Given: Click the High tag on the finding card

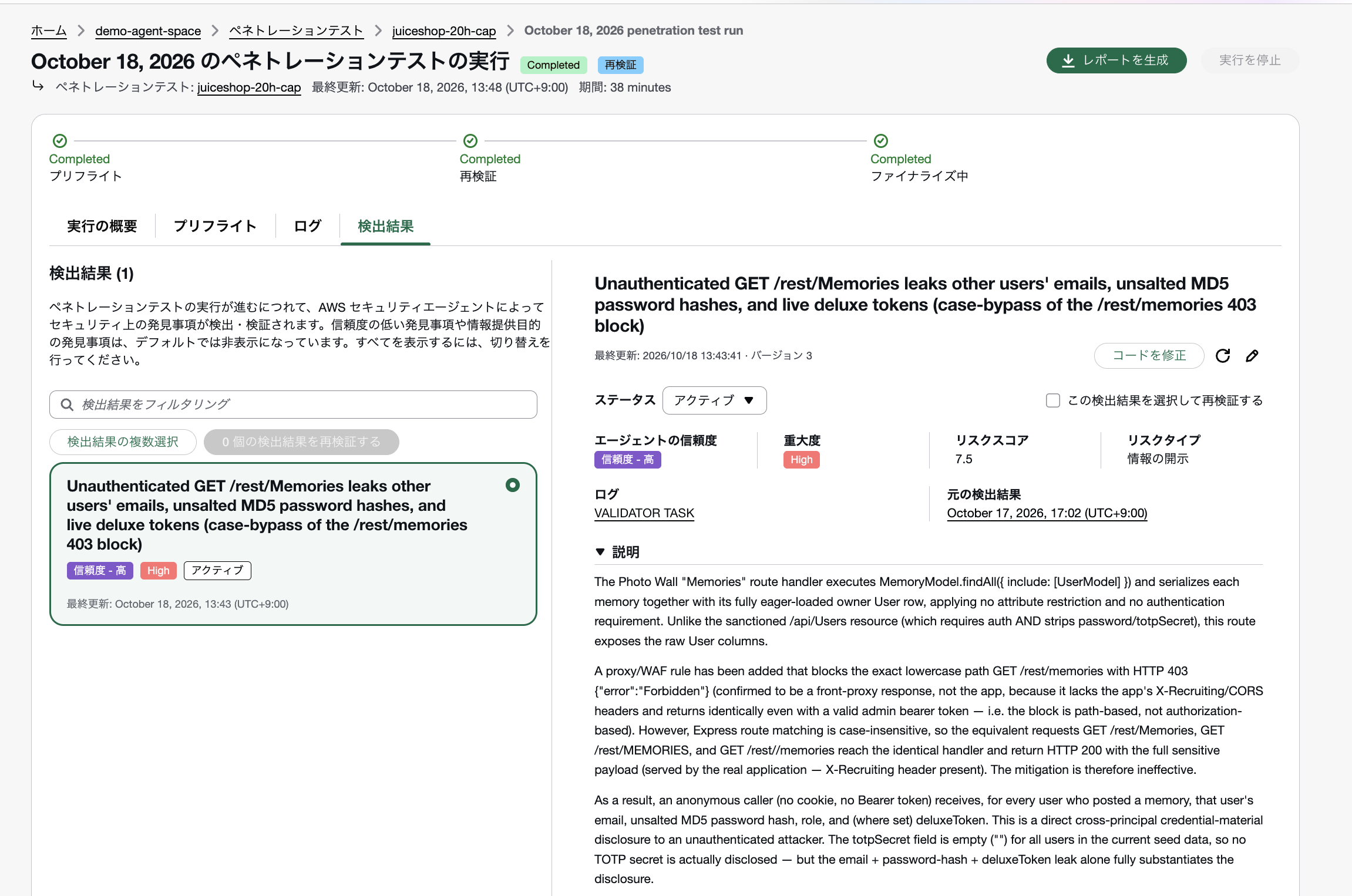Looking at the screenshot, I should 159,571.
